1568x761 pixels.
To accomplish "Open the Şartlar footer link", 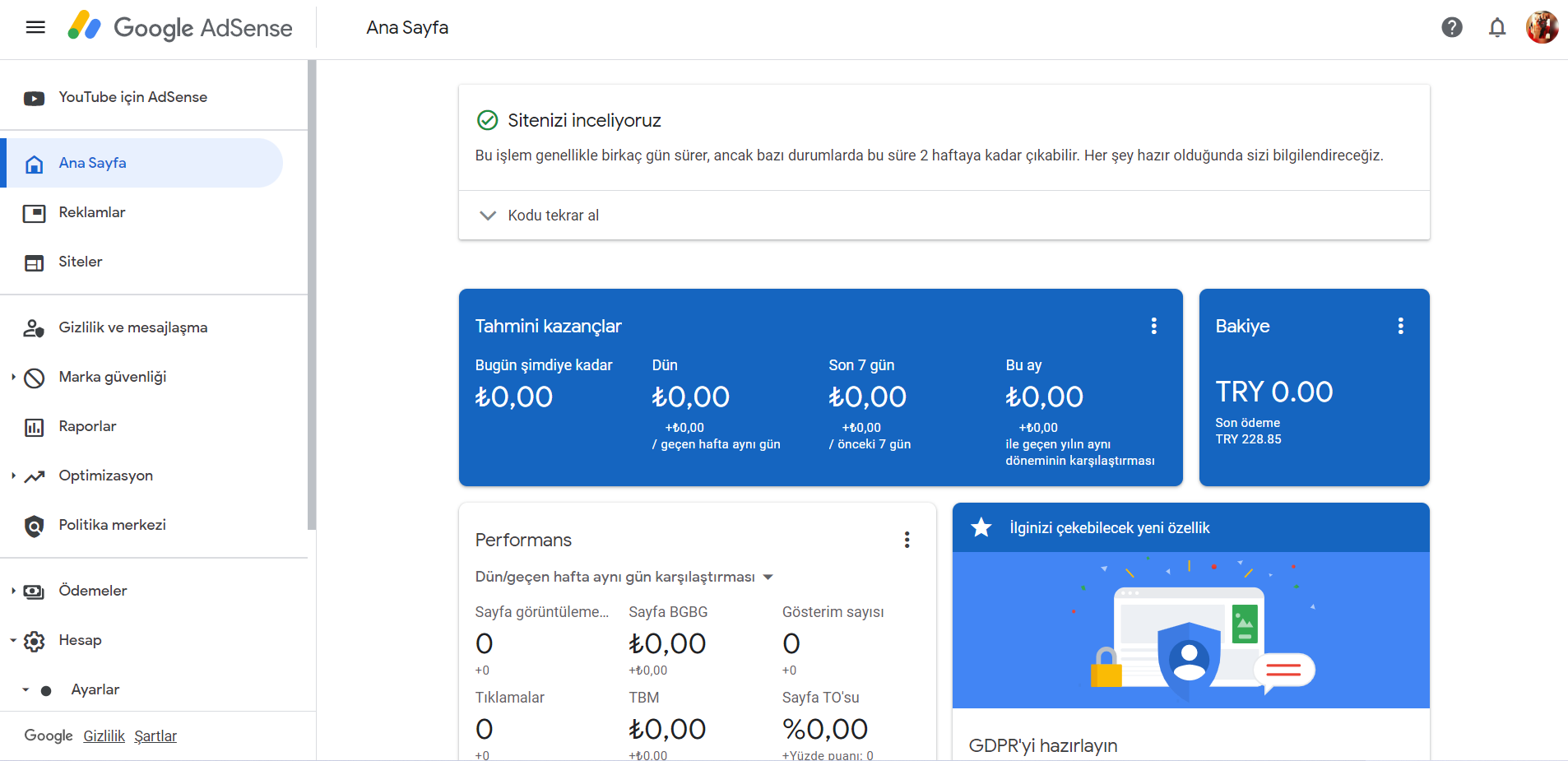I will tap(155, 736).
